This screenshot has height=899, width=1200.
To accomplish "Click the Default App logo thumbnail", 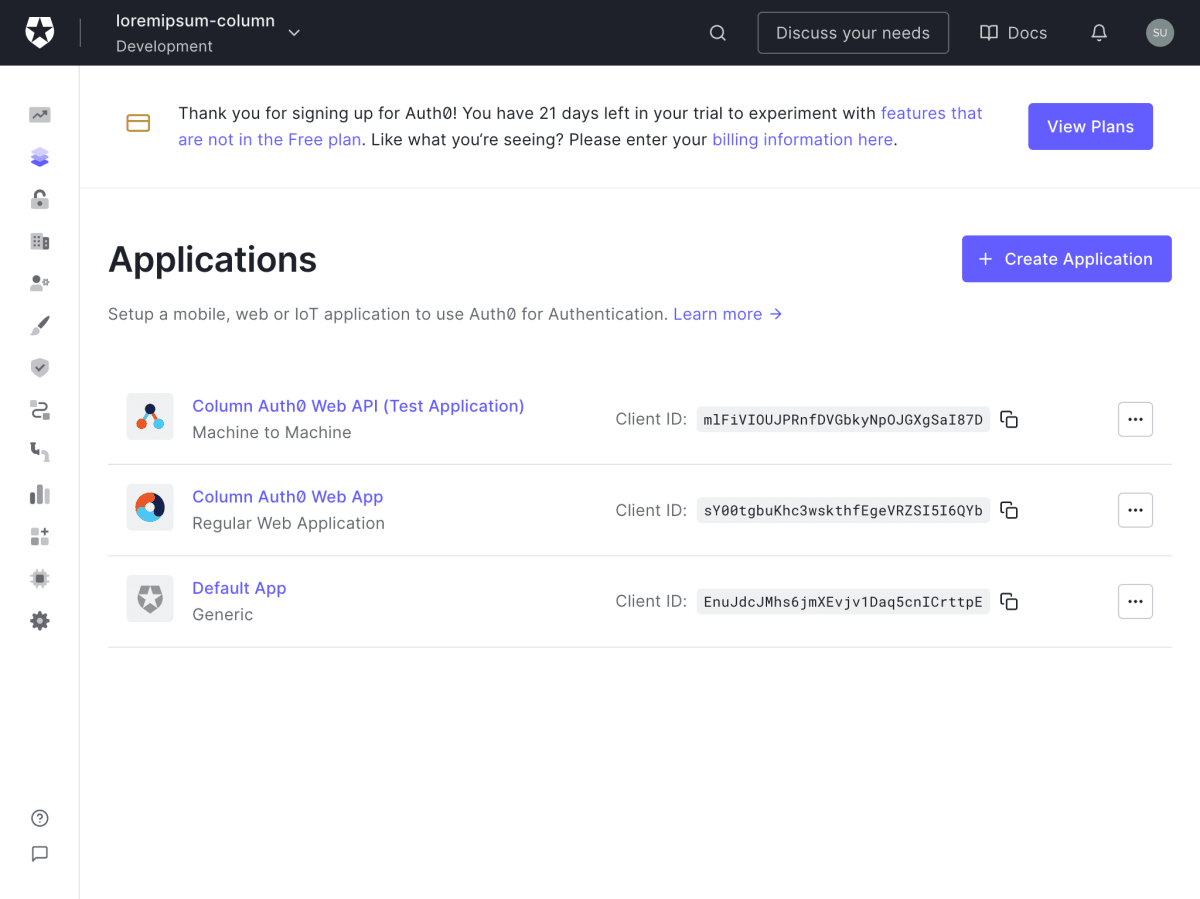I will pos(150,599).
